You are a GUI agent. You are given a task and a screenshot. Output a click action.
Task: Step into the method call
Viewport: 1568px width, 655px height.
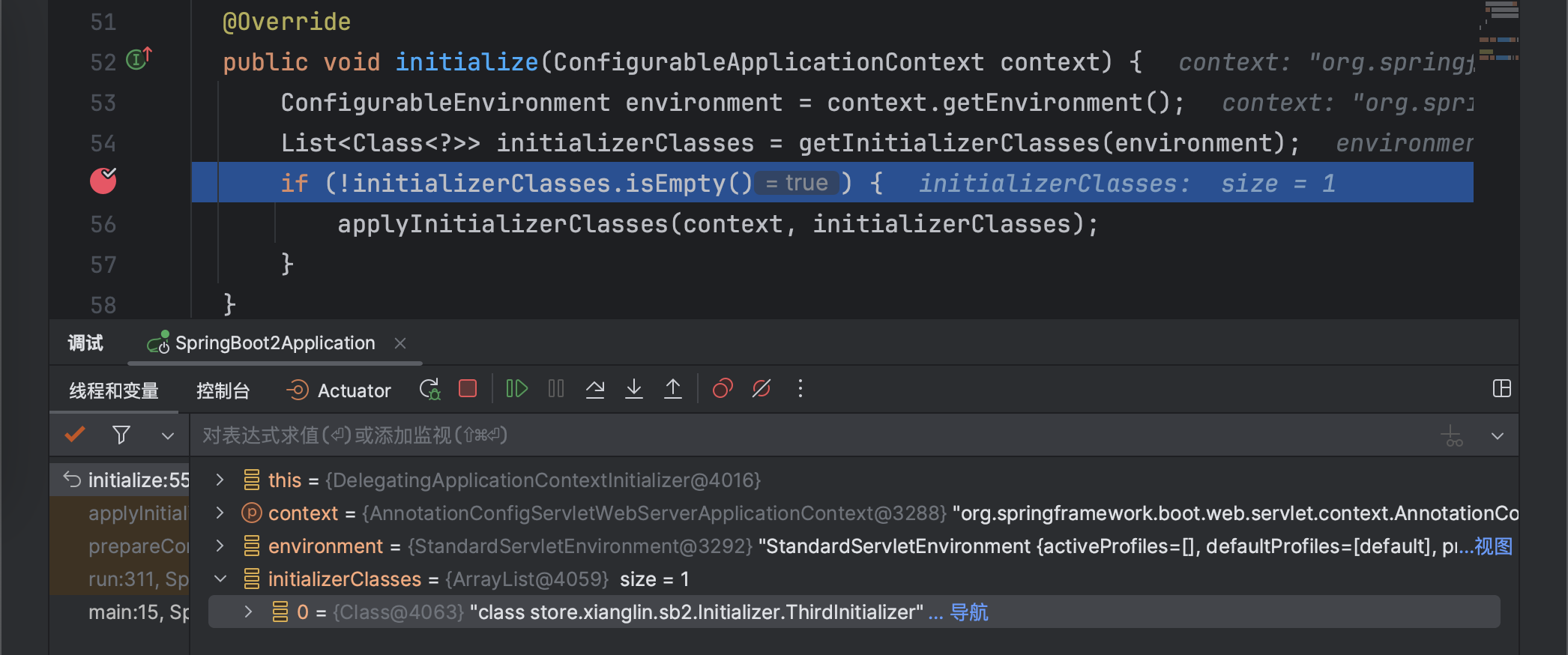click(x=634, y=388)
